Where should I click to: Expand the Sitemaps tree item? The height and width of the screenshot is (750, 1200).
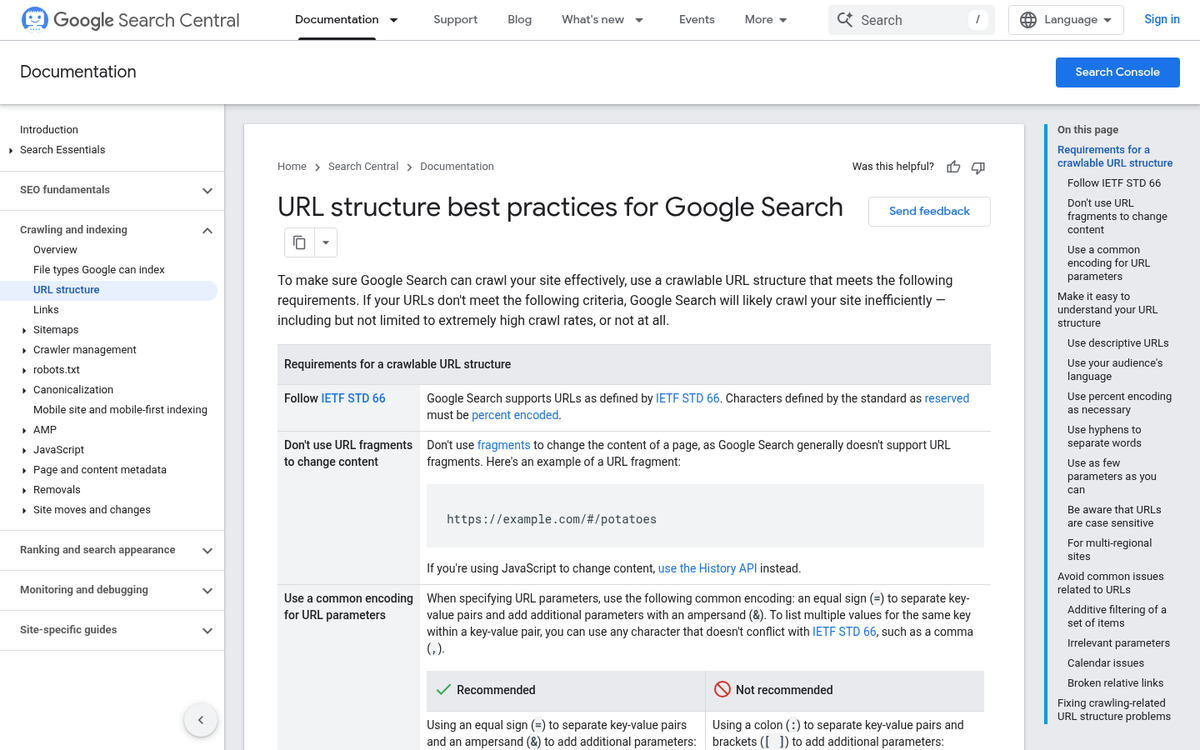[24, 330]
